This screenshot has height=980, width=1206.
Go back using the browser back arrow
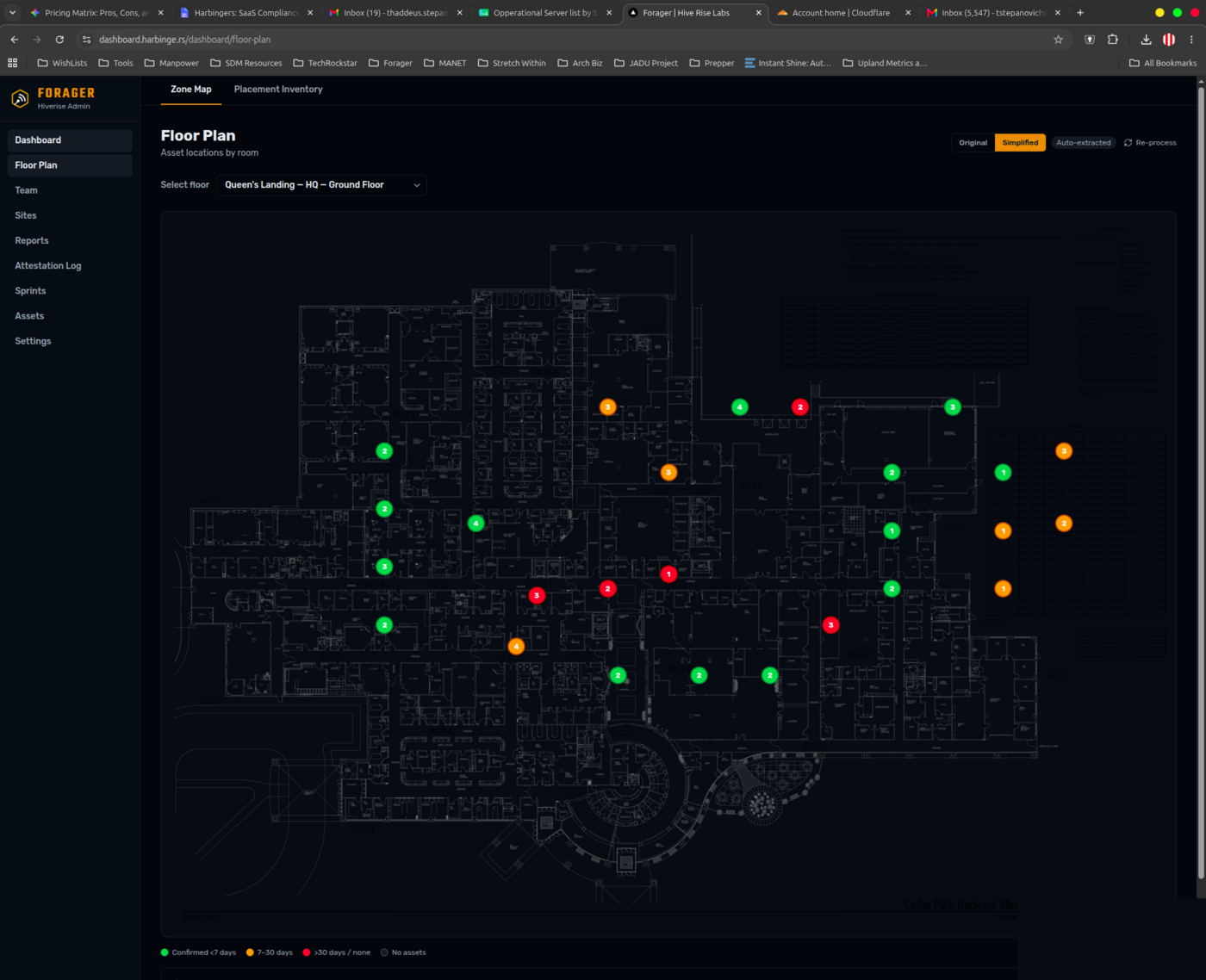point(15,40)
